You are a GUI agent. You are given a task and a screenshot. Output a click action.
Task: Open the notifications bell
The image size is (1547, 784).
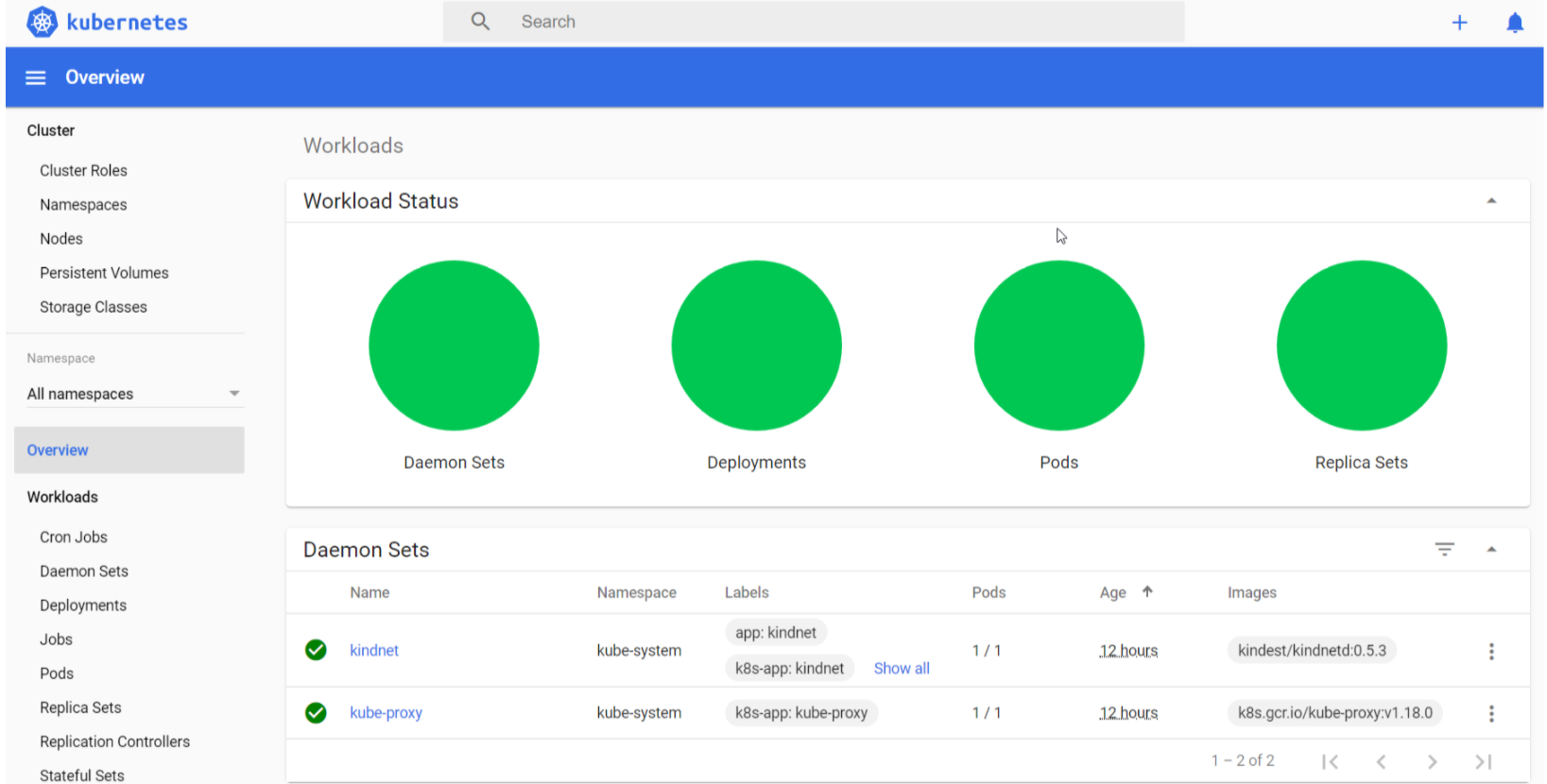1515,23
